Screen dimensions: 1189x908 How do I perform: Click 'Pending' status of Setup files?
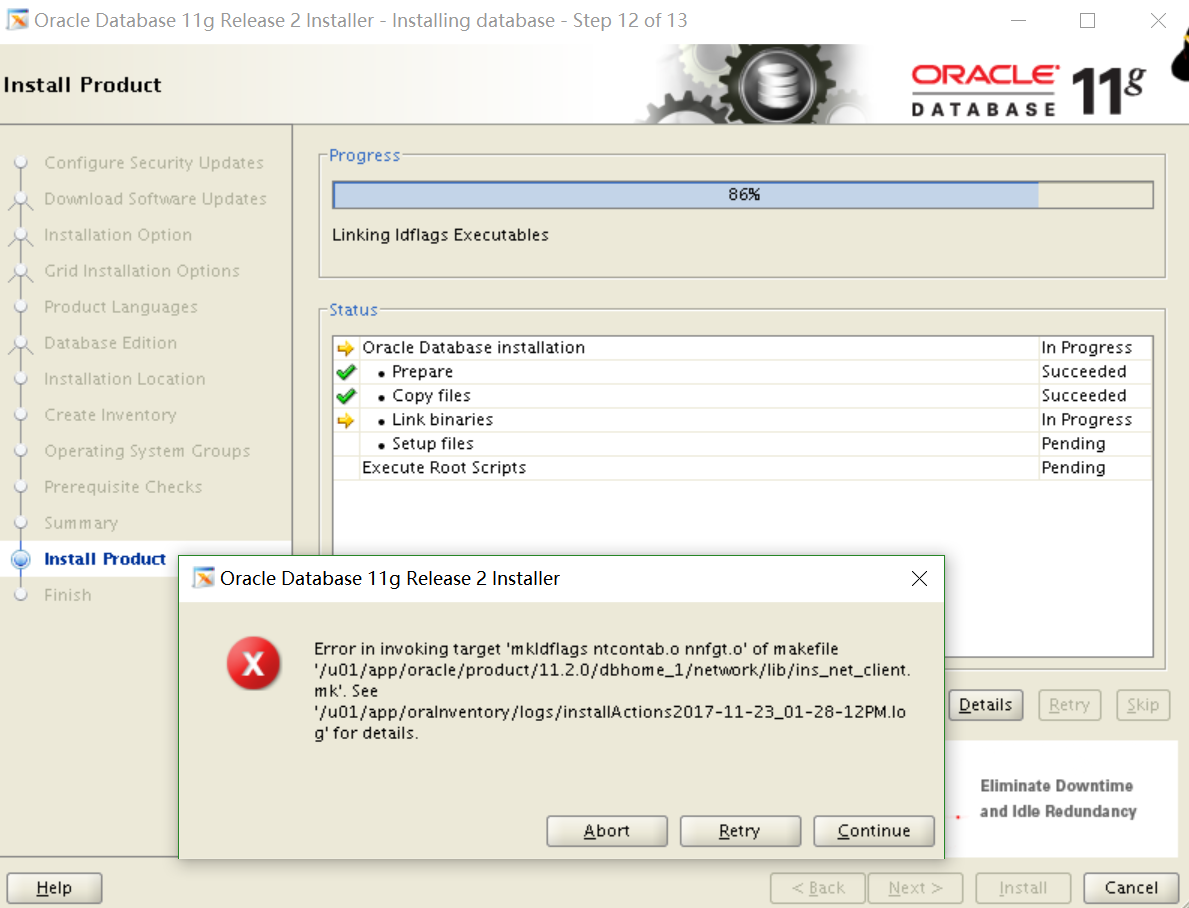coord(1073,444)
